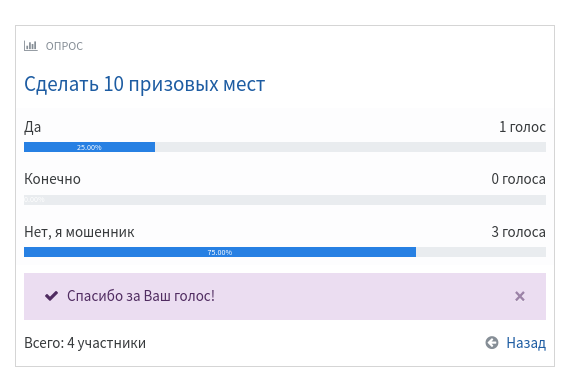Image resolution: width=570 pixels, height=382 pixels.
Task: Click the unfilled grey end of bottom bar
Action: 481,252
